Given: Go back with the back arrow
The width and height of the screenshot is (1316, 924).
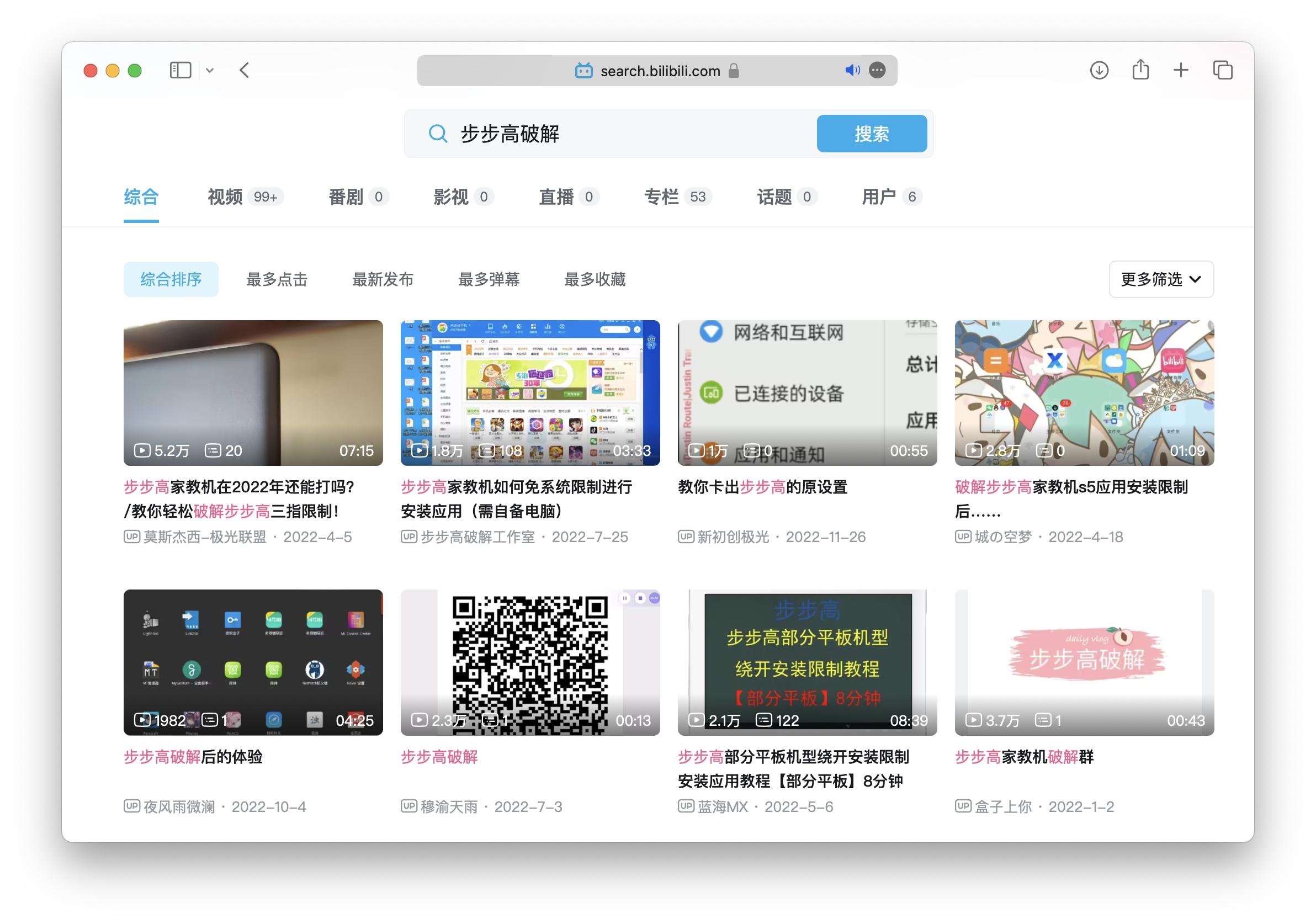Looking at the screenshot, I should 245,71.
